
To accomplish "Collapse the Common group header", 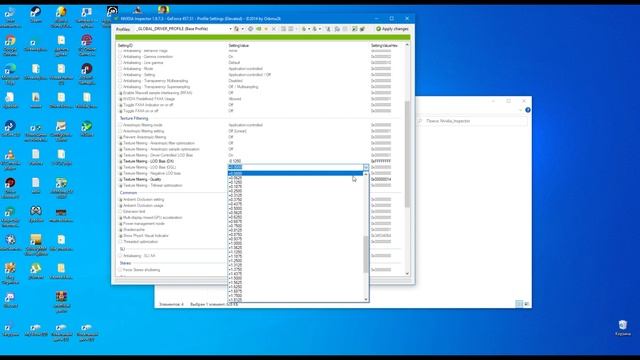I will pos(128,193).
